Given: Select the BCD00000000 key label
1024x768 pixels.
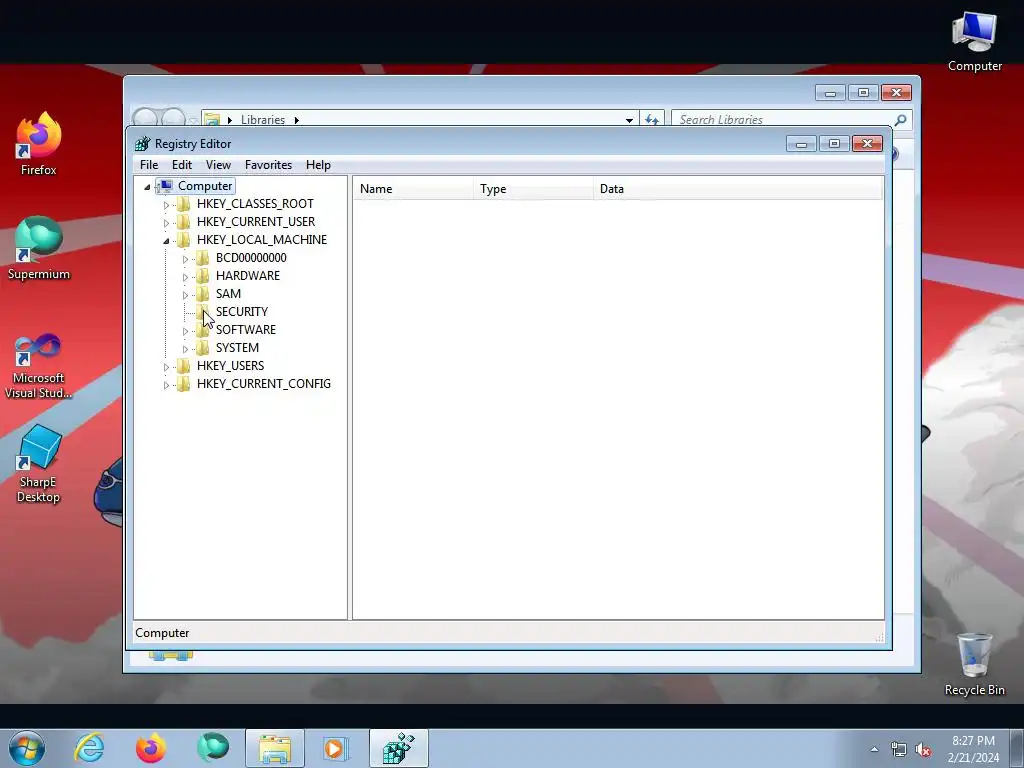Looking at the screenshot, I should [251, 258].
